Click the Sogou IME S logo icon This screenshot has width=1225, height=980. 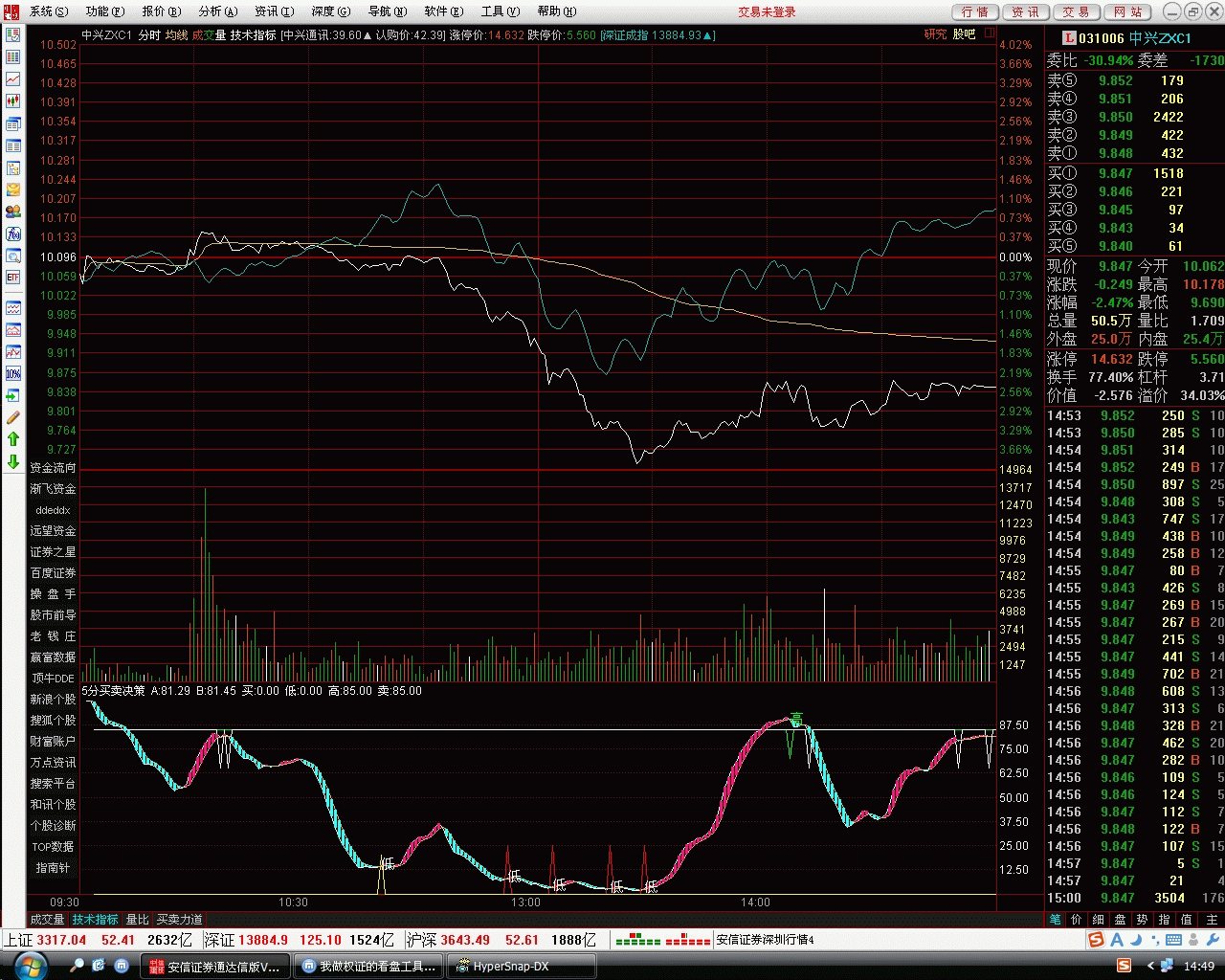point(1097,941)
